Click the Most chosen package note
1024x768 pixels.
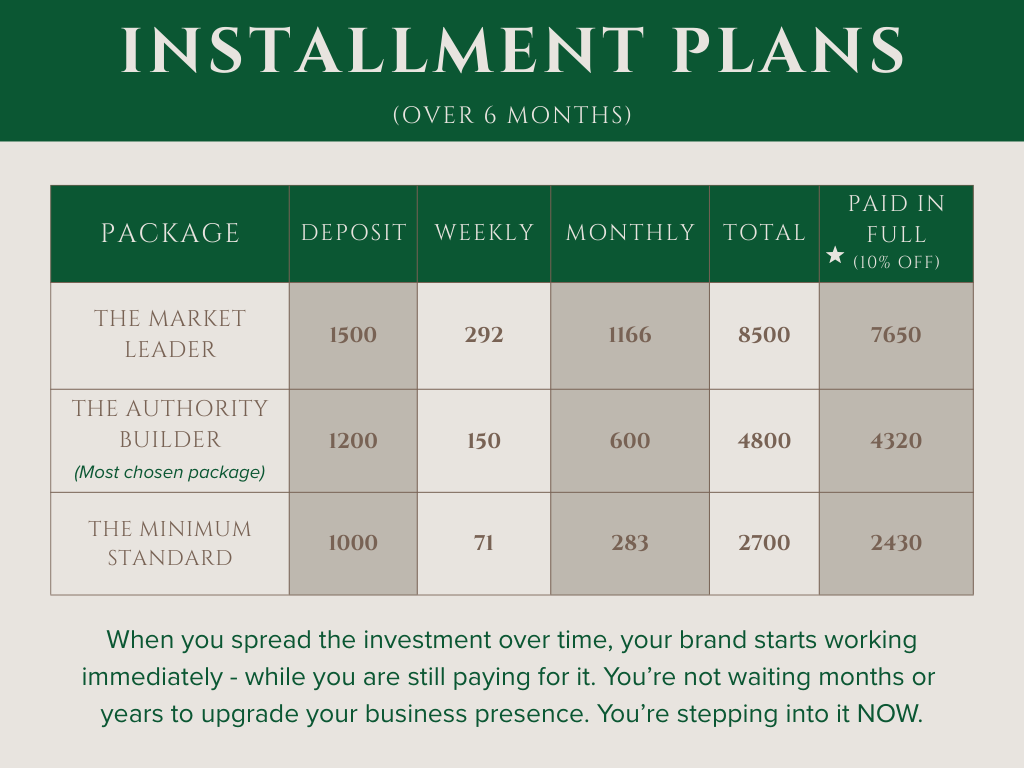[170, 472]
